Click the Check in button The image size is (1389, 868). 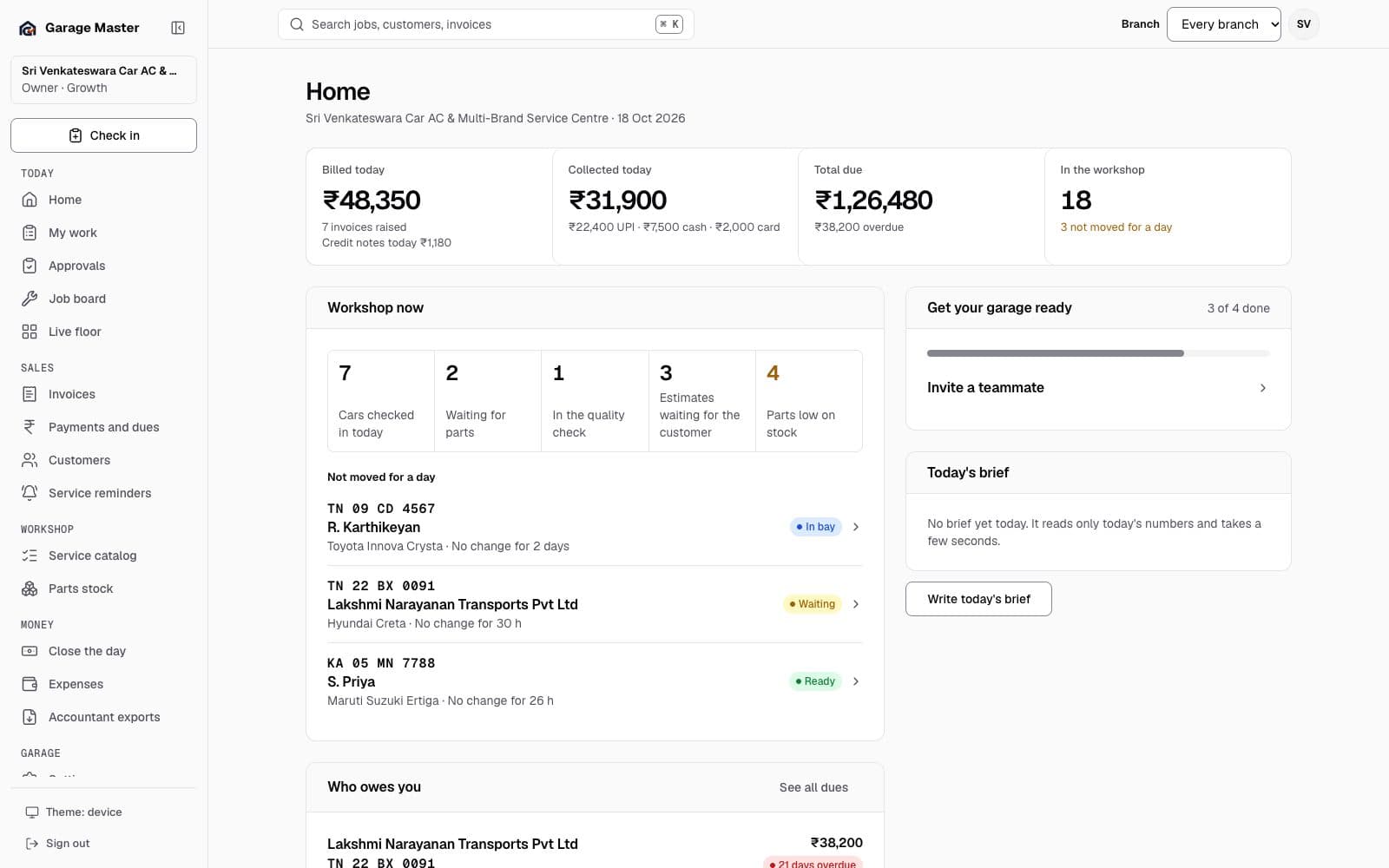103,135
